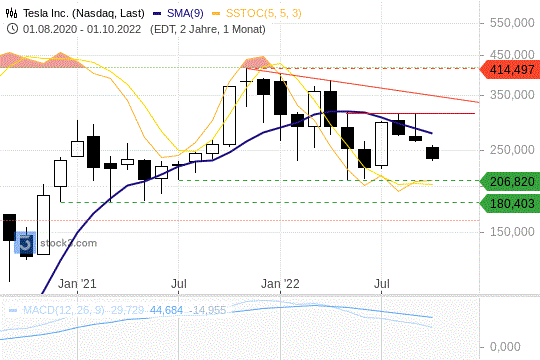The image size is (540, 360).
Task: Click the green dashed 180,403 support line
Action: [270, 203]
